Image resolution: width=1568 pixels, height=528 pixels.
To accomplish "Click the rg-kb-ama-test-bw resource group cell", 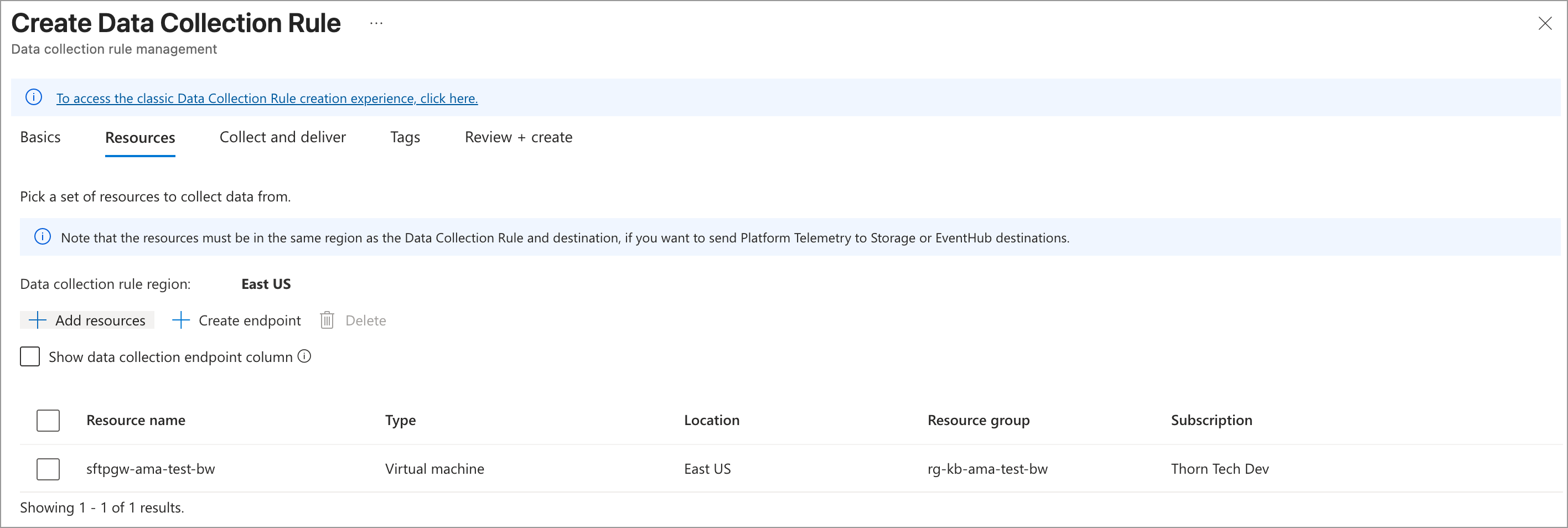I will tap(987, 469).
